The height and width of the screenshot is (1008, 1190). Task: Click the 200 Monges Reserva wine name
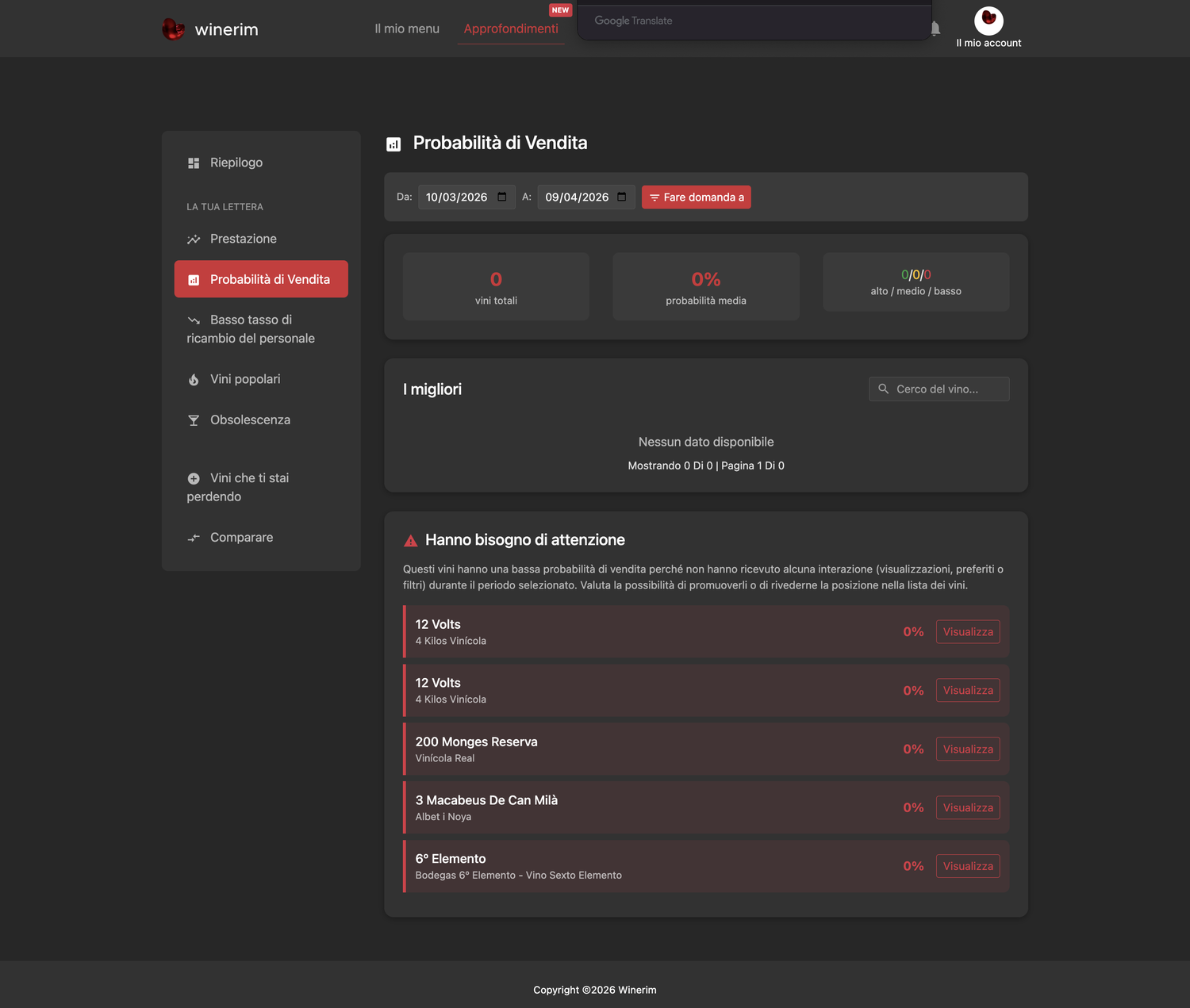click(477, 742)
